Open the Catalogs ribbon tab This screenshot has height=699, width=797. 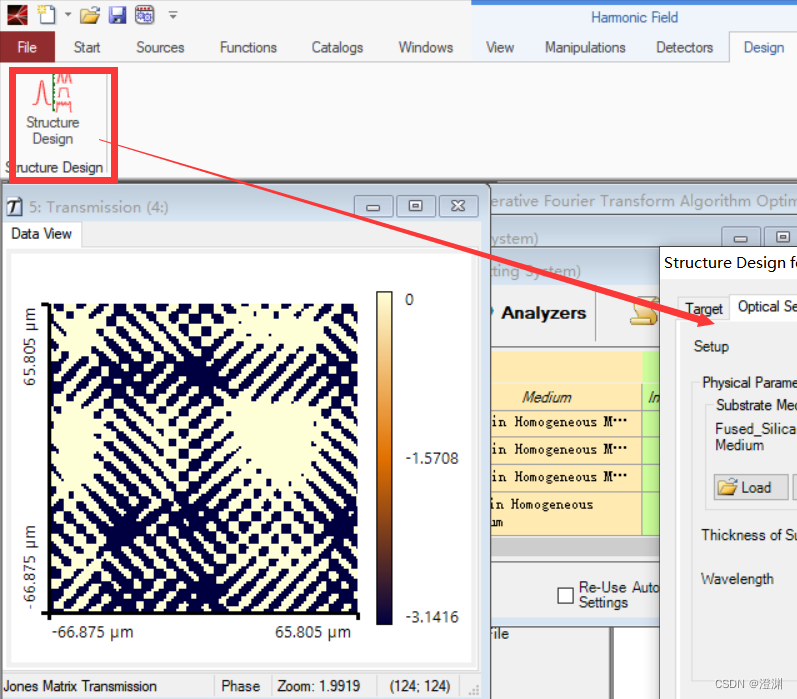(x=337, y=47)
